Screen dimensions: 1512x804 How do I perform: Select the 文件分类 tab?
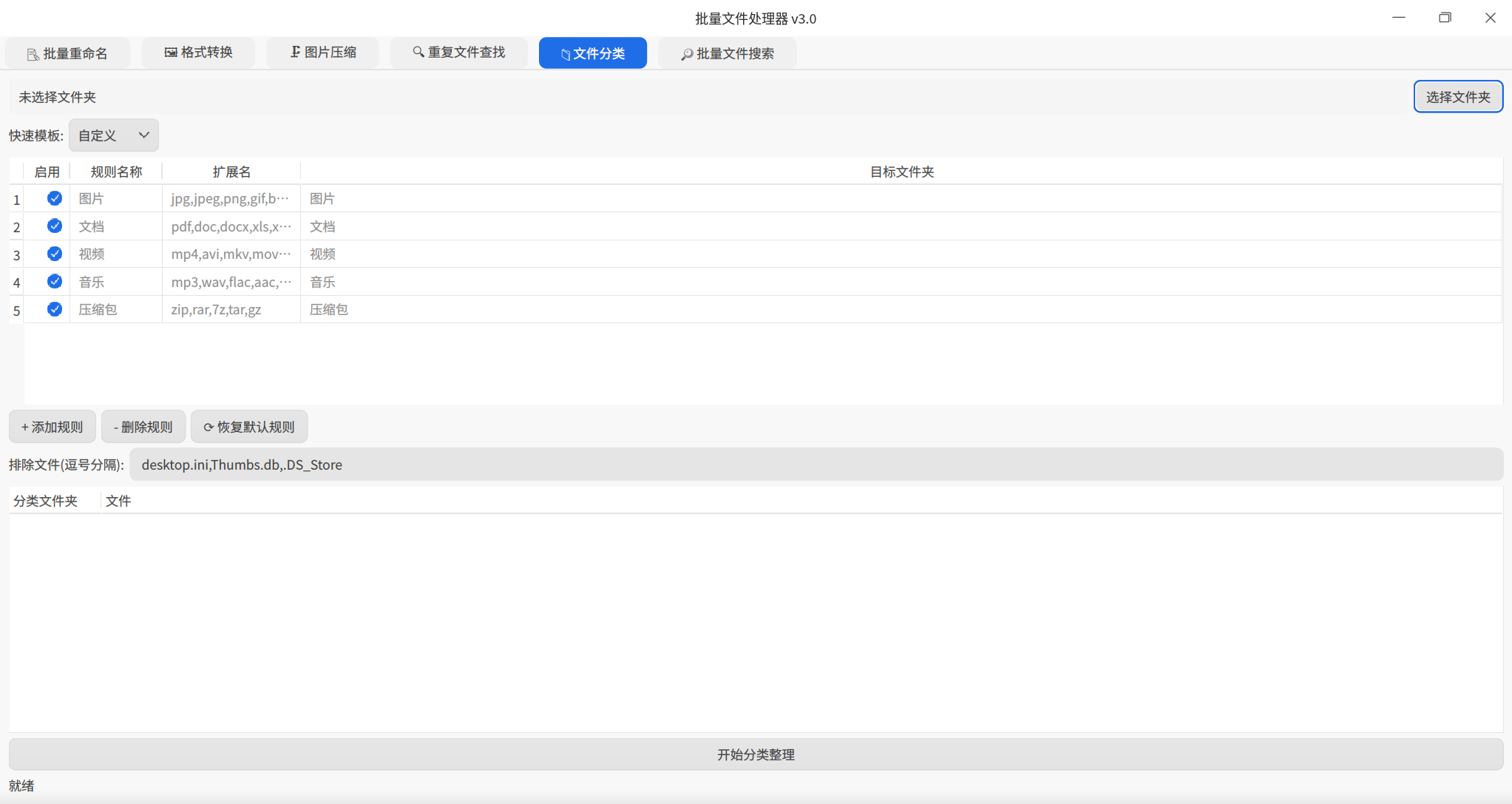593,53
